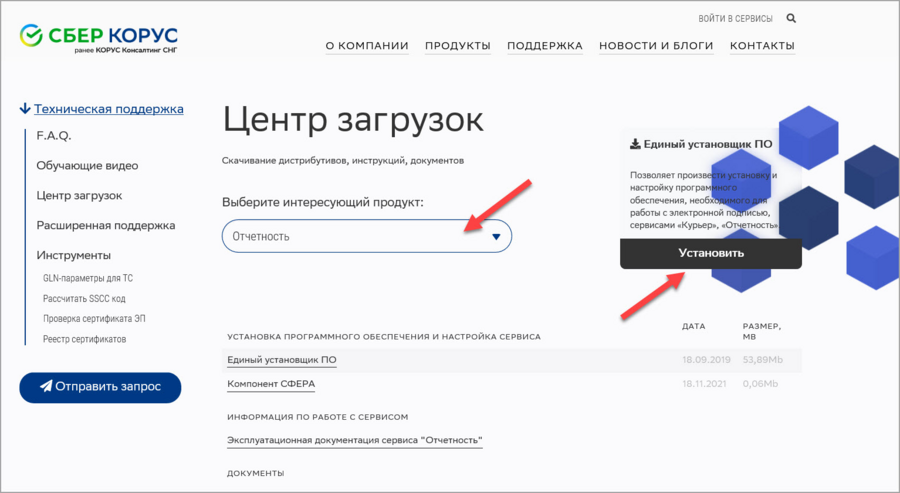
Task: Open F.A.Q. in the sidebar
Action: tap(54, 135)
